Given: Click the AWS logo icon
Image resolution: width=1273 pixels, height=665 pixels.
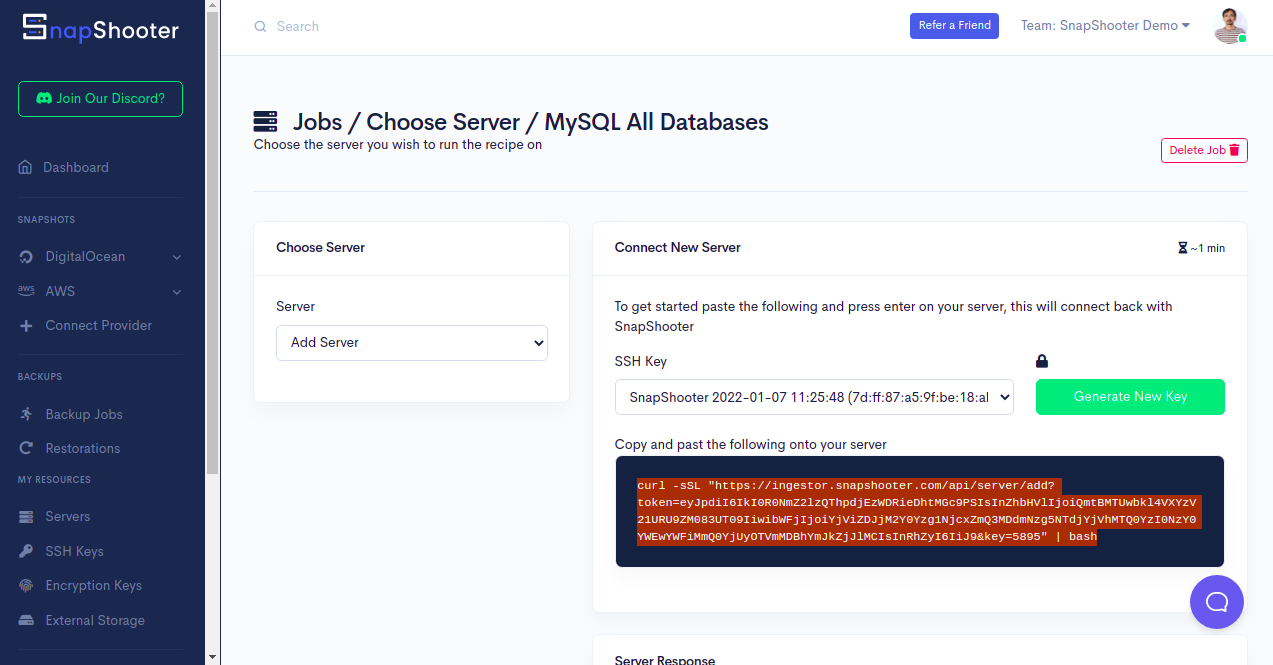Looking at the screenshot, I should tap(26, 291).
